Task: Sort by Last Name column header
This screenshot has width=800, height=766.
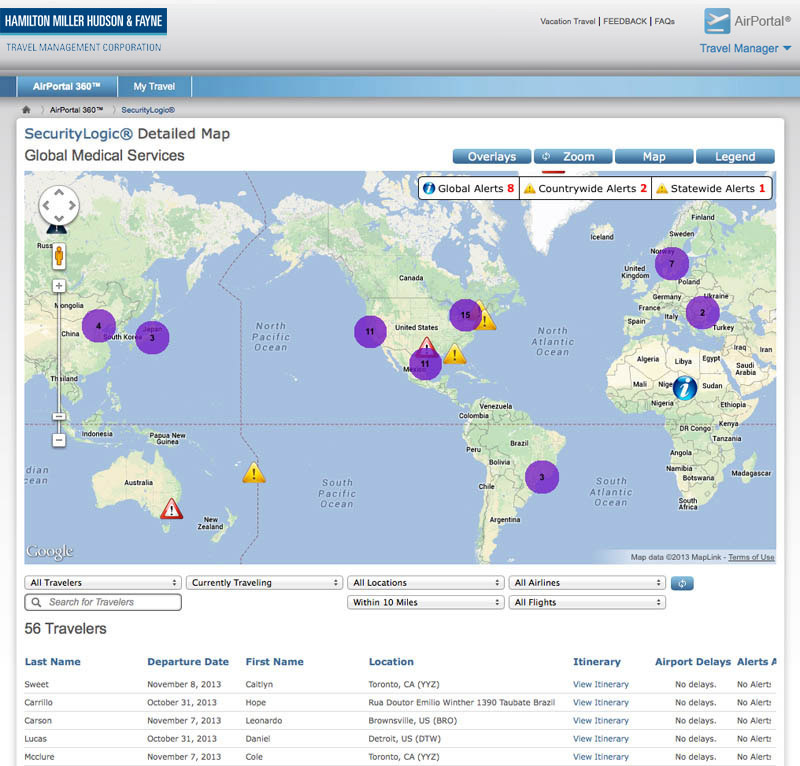Action: pyautogui.click(x=53, y=662)
